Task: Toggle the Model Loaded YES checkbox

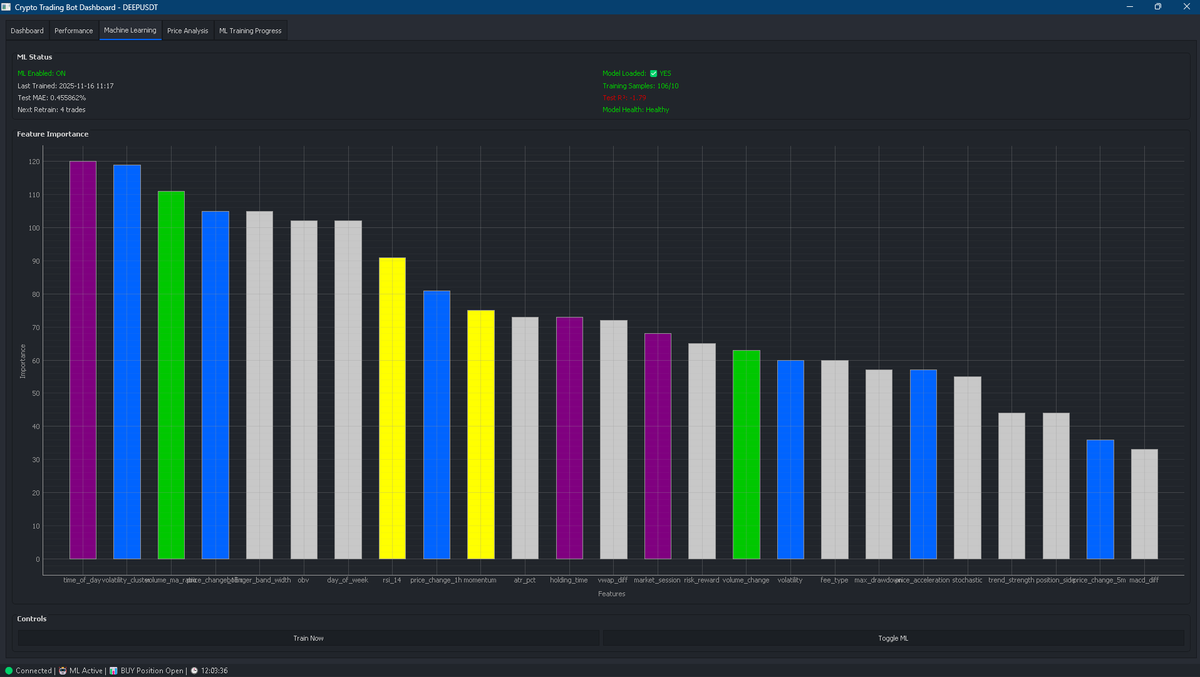Action: coord(653,74)
